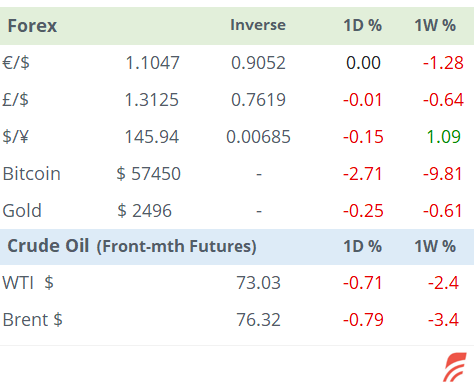Click the Gold price $ 2496
Screen dimensions: 474x388
[x=144, y=211]
